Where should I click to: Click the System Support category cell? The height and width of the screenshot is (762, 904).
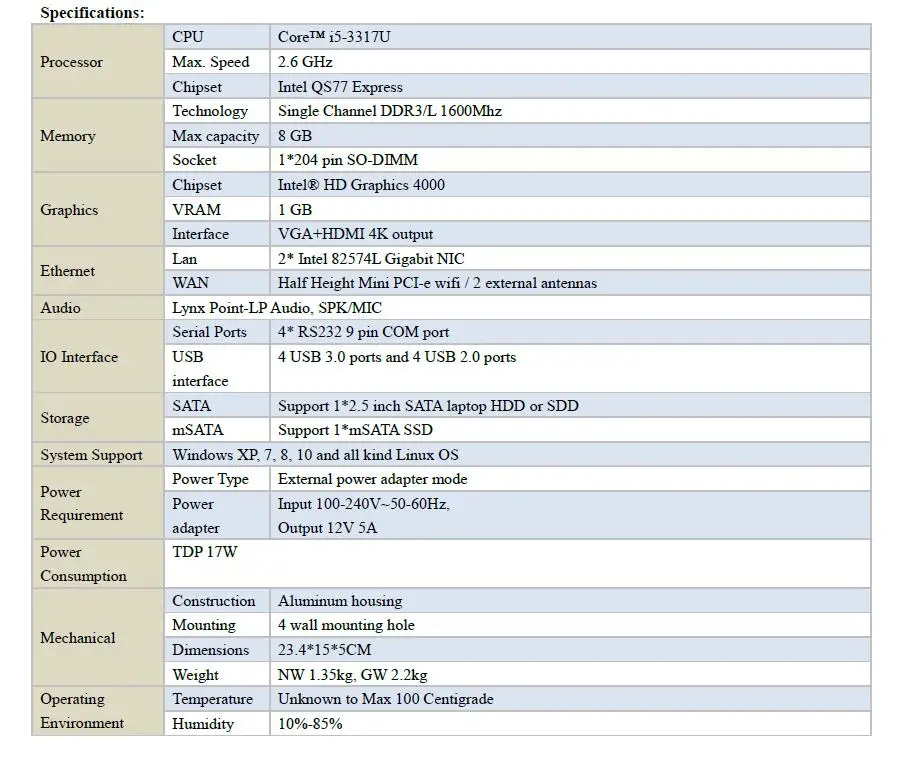tap(98, 455)
